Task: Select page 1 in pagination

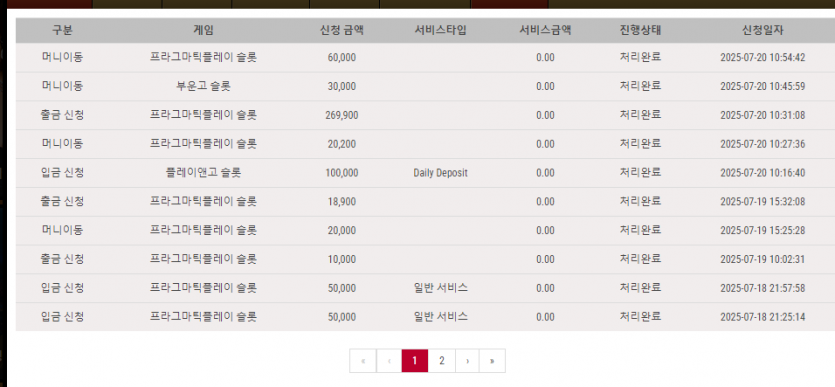Action: tap(415, 361)
